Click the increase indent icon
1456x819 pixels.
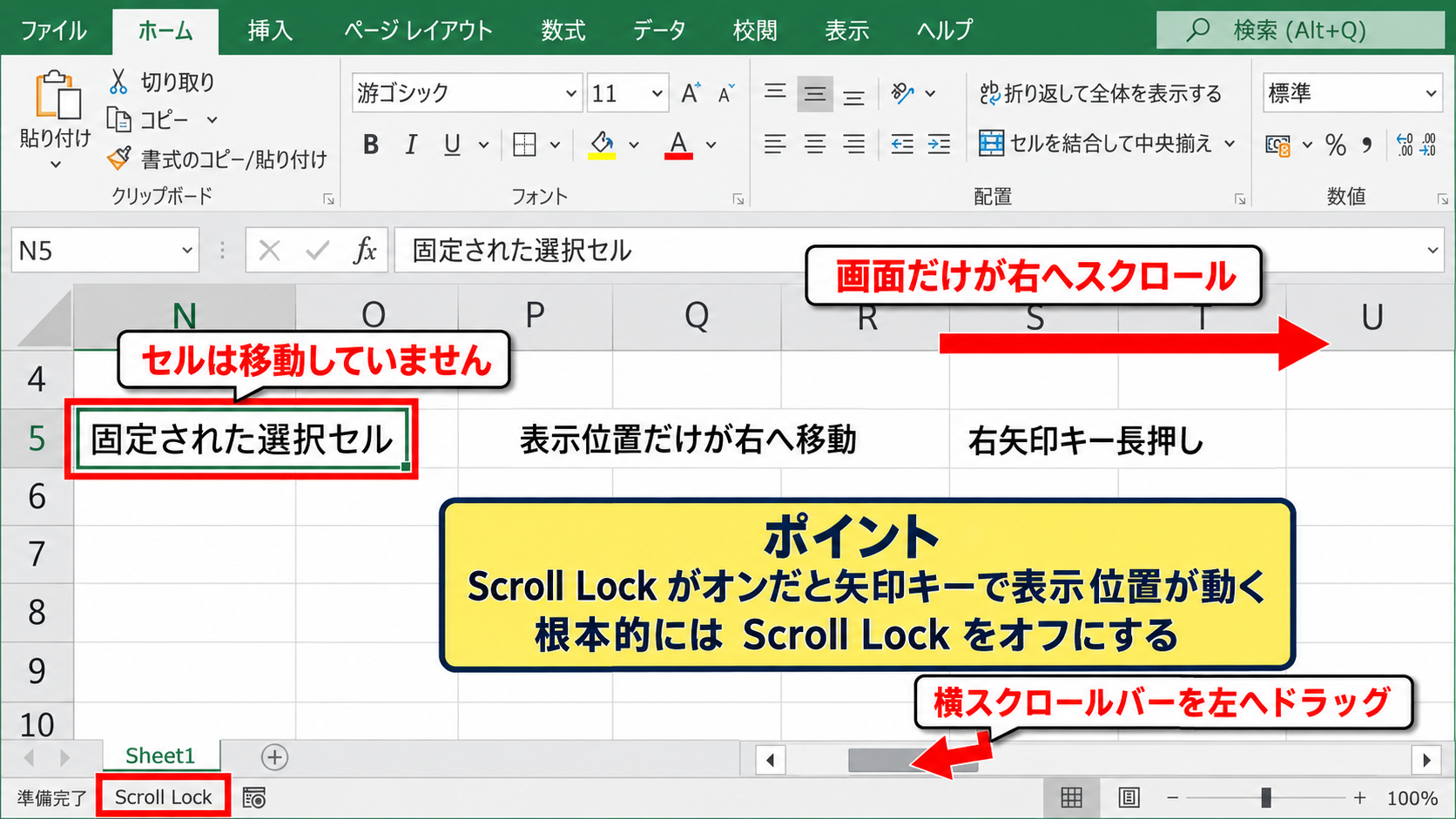[x=939, y=144]
